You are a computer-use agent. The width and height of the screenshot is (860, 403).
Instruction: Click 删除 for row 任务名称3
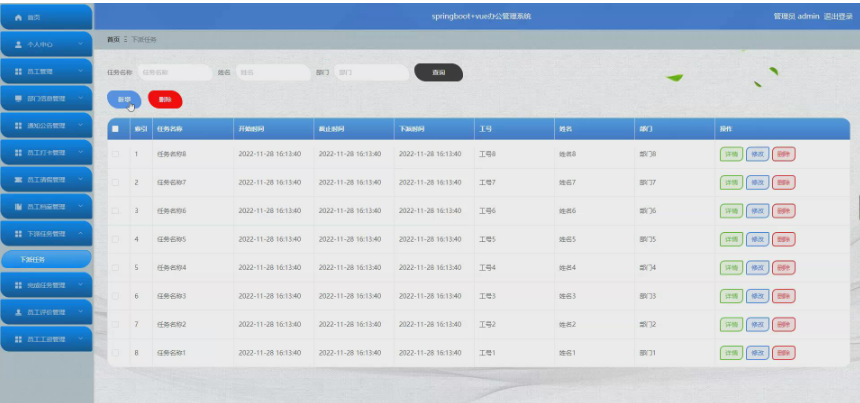coord(784,296)
